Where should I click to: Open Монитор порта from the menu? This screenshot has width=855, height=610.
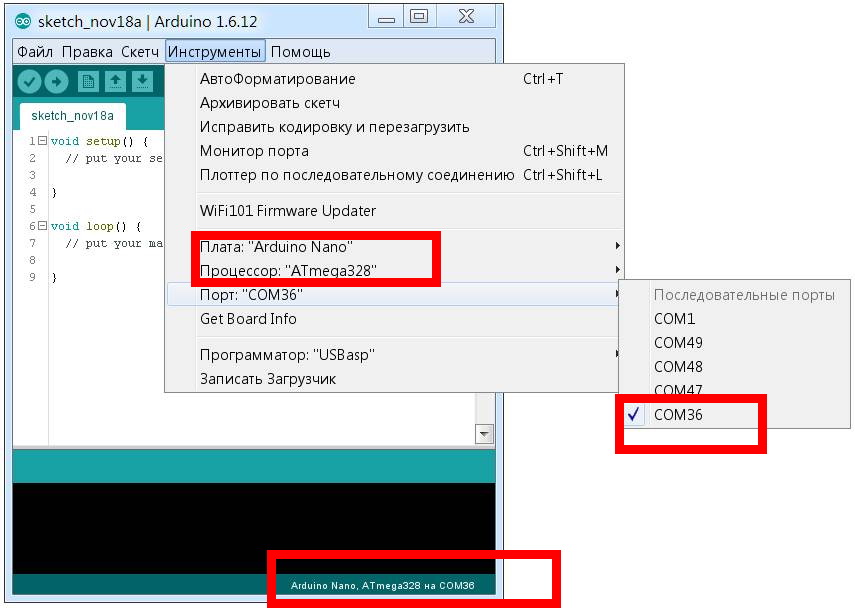[254, 151]
